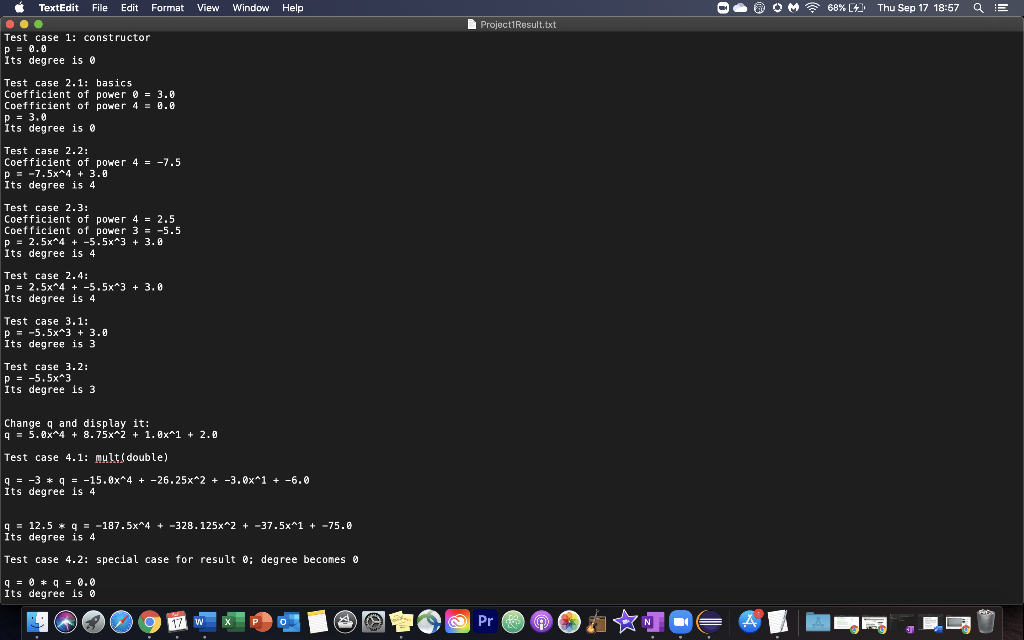Open Microsoft Word from the Dock
1024x640 pixels.
[x=205, y=622]
